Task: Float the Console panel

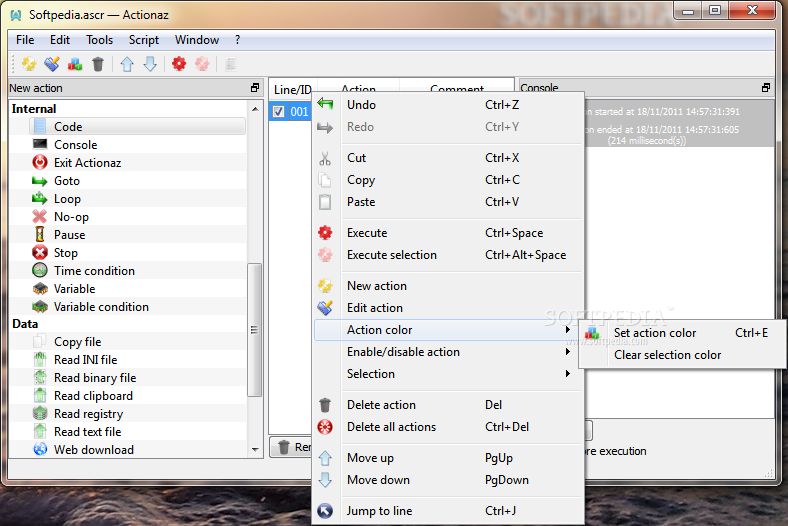Action: point(765,88)
